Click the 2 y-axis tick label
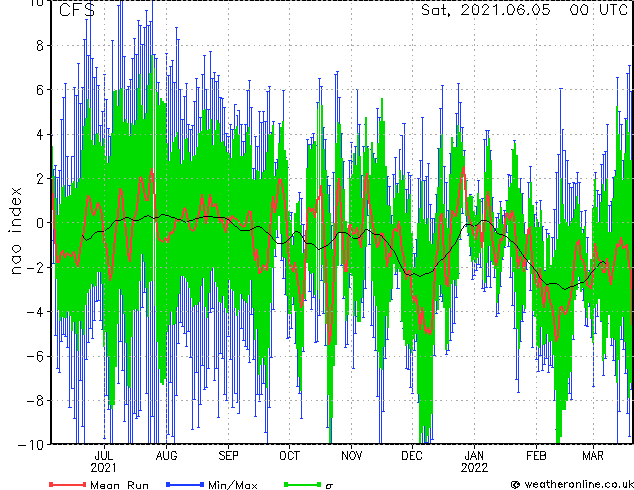The width and height of the screenshot is (634, 490). click(x=40, y=179)
